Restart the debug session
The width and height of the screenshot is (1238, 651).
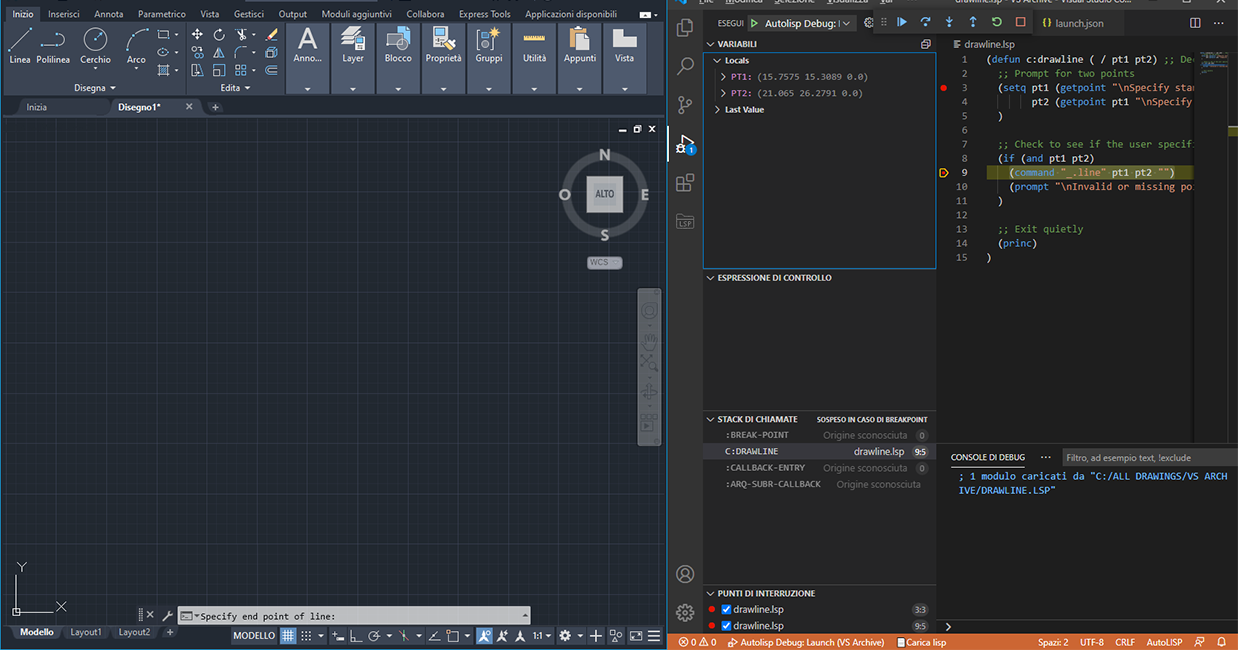point(996,22)
